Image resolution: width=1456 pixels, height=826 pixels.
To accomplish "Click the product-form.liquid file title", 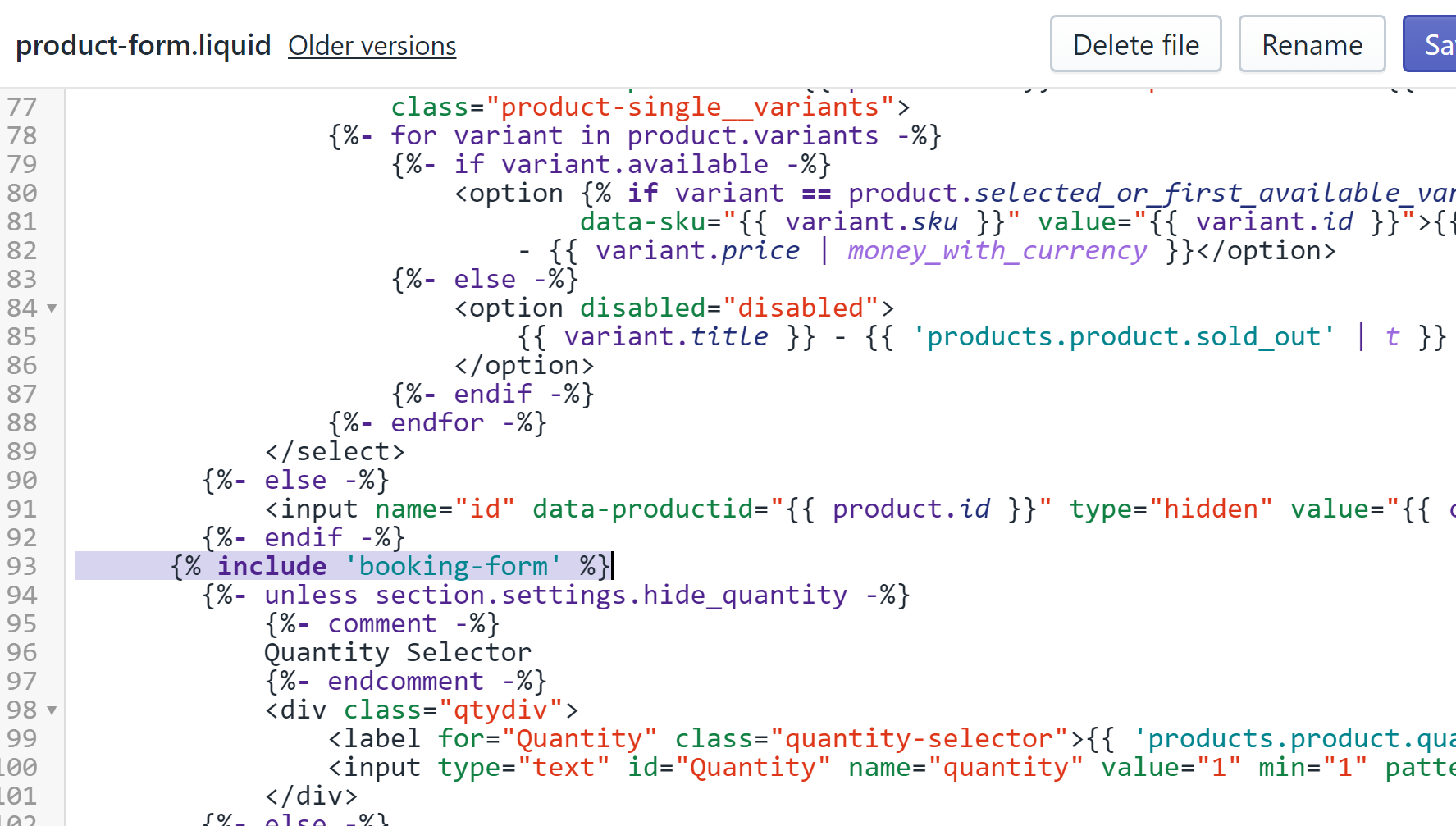I will point(144,45).
